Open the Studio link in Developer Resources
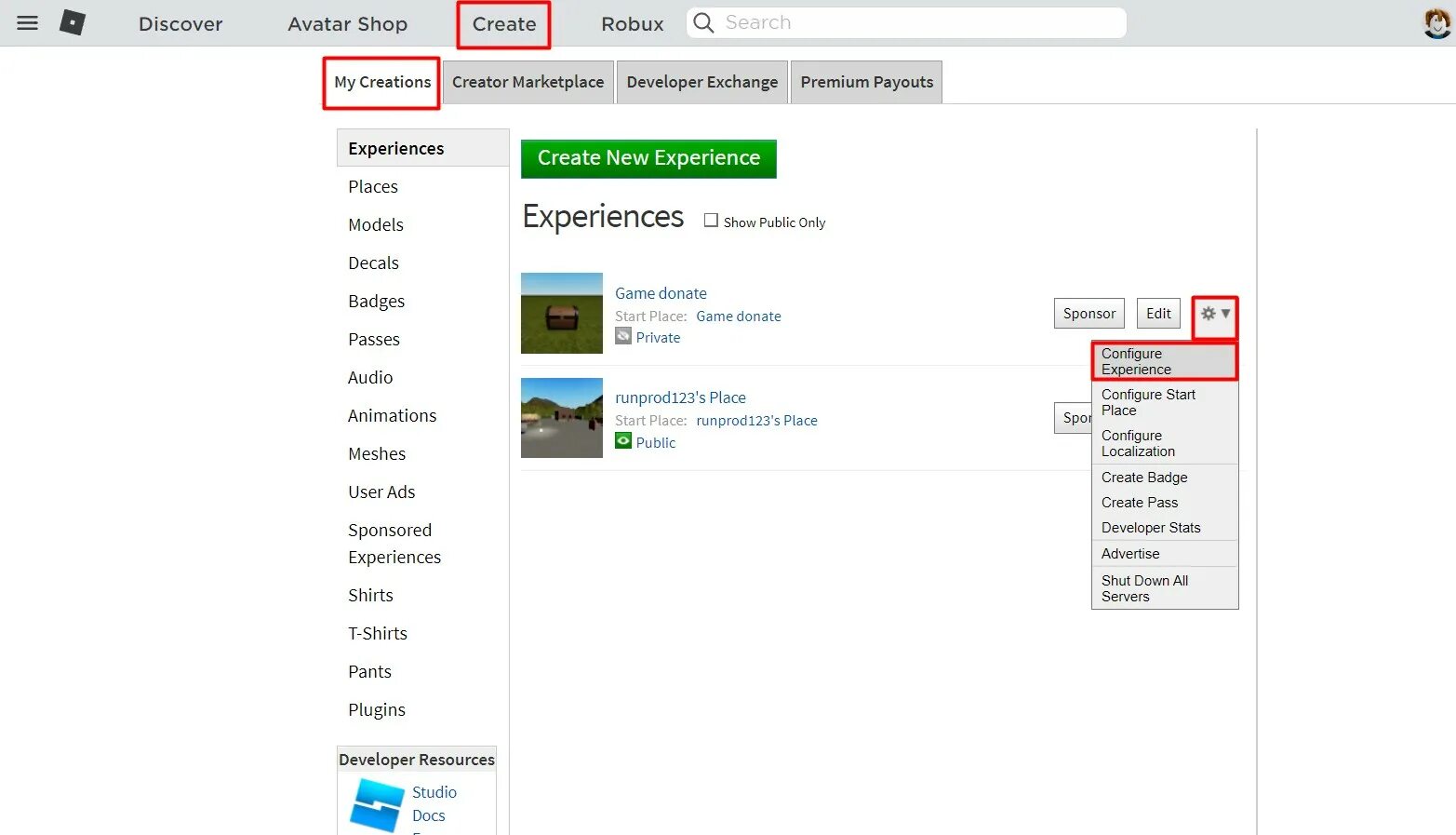Viewport: 1456px width, 835px height. [434, 792]
